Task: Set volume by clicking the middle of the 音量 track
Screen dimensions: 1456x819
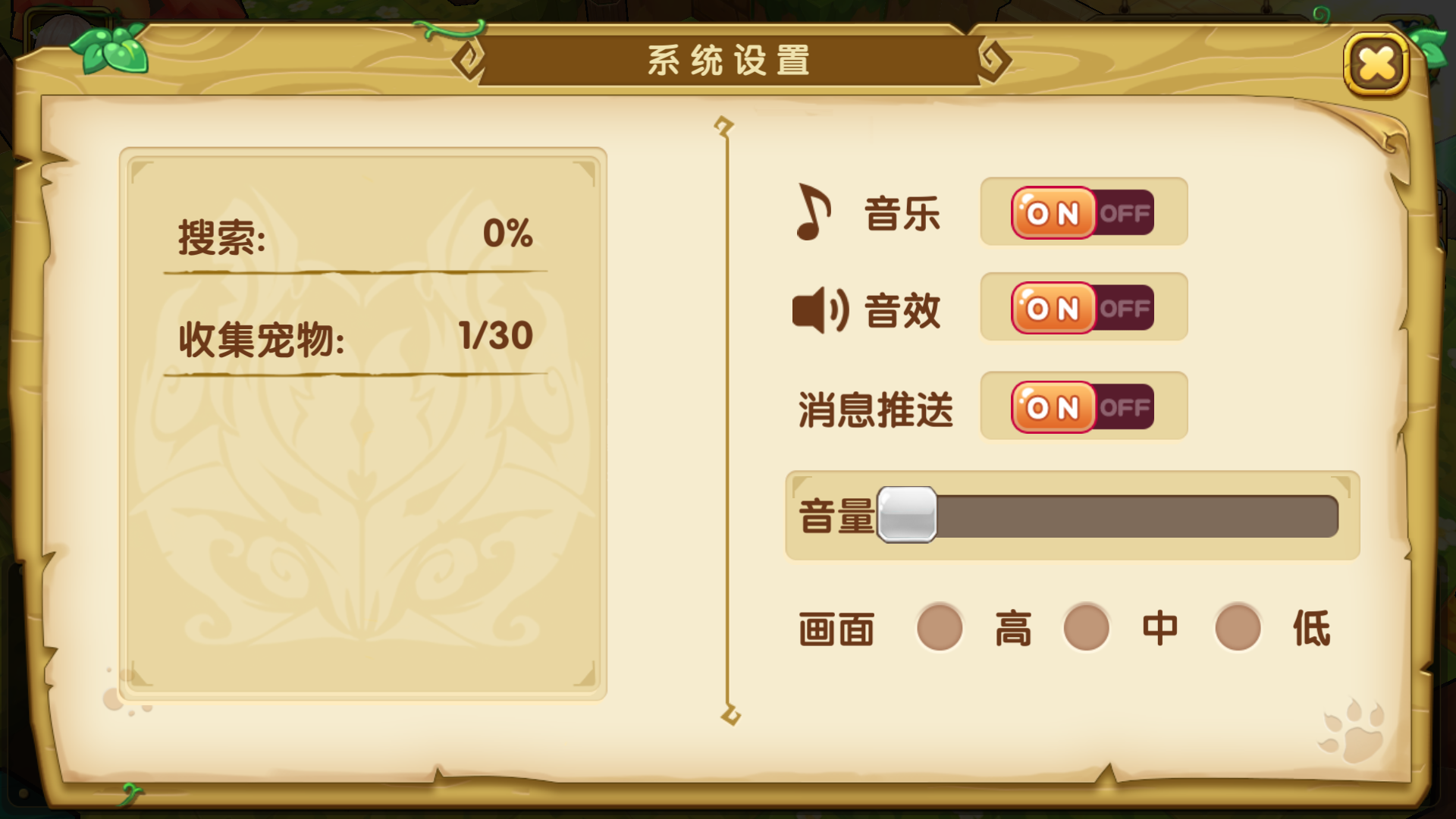Action: [1108, 516]
